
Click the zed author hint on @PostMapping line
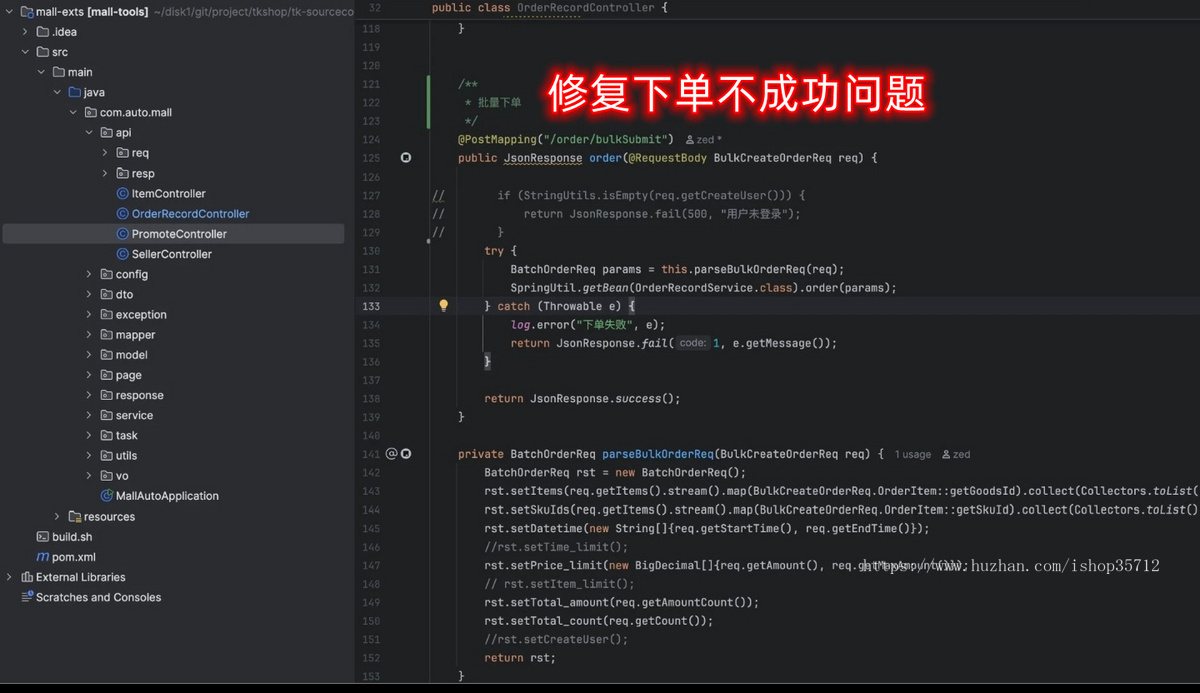point(704,140)
